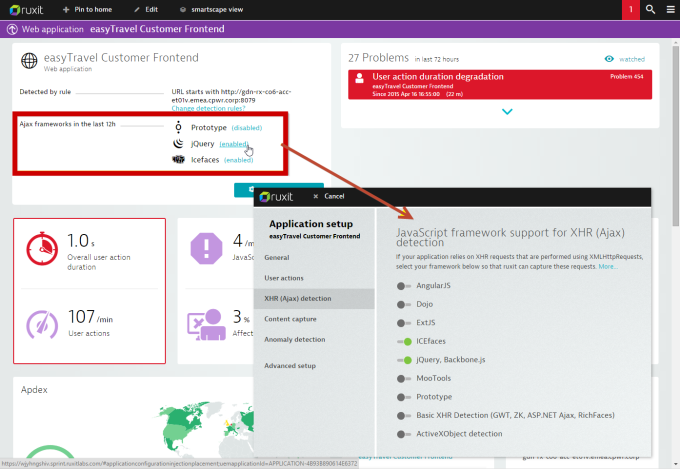The image size is (680, 469).
Task: Expand the problems list with the down chevron
Action: click(x=507, y=112)
